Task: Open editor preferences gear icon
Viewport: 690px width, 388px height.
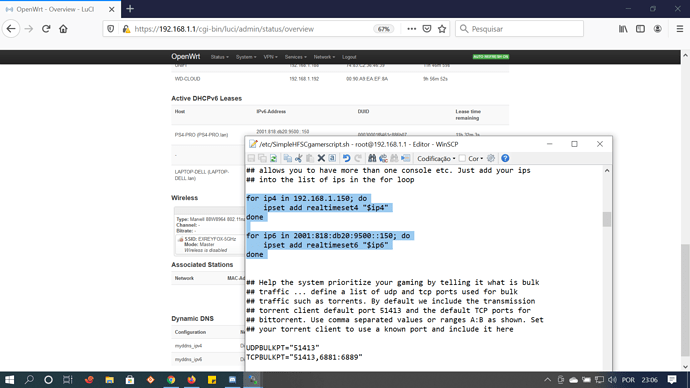Action: pos(491,158)
